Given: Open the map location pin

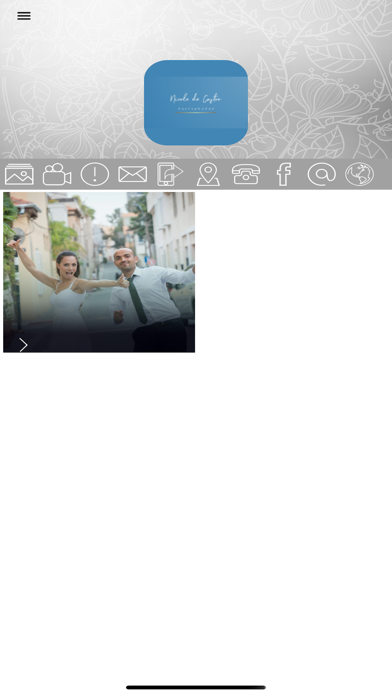Looking at the screenshot, I should coord(208,174).
